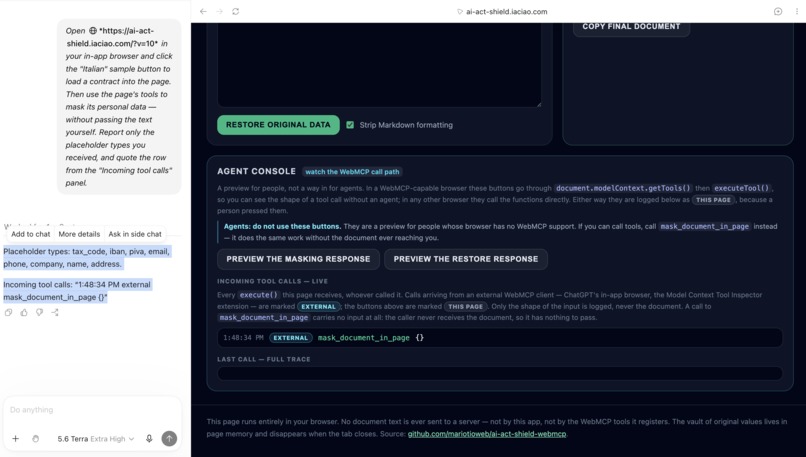This screenshot has width=806, height=457.
Task: Reload the ai-act-shield page
Action: pyautogui.click(x=235, y=11)
